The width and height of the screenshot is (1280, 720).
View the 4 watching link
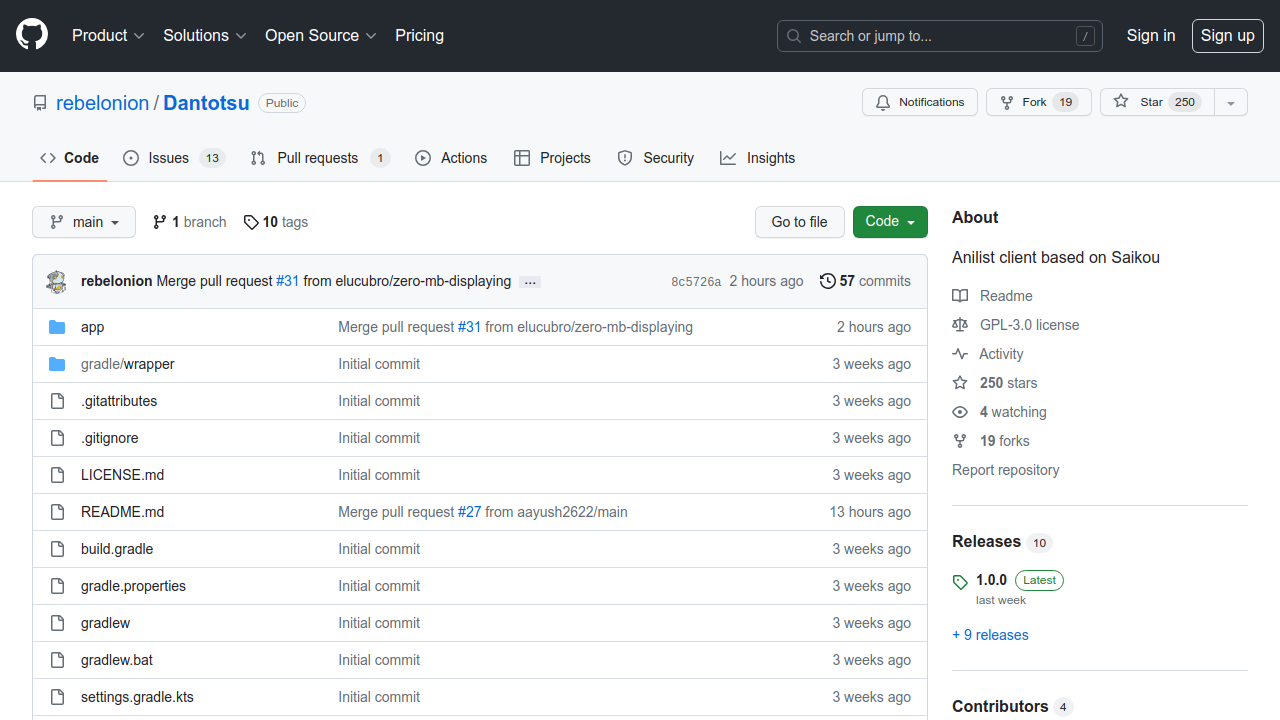click(999, 412)
